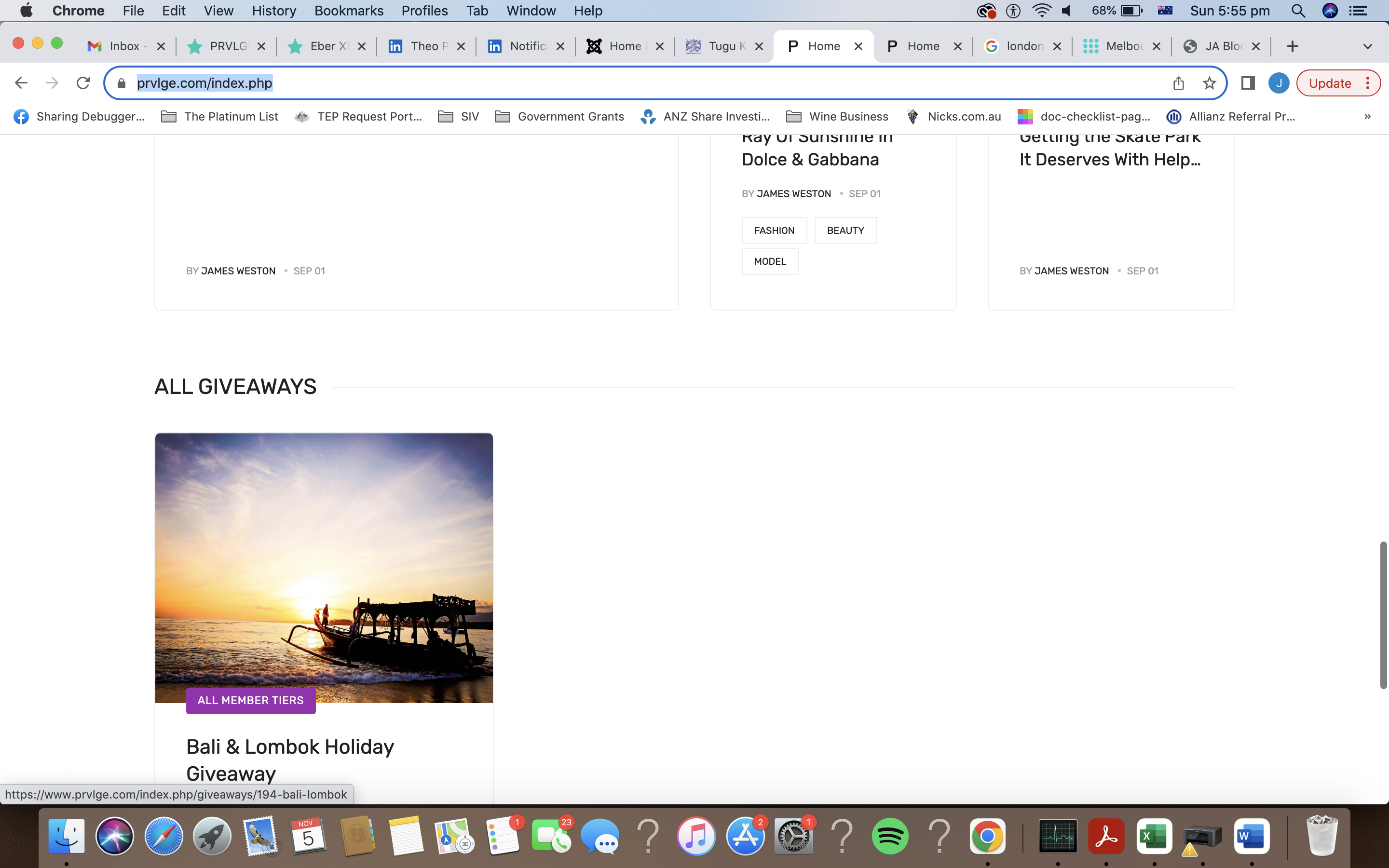Click the page reload icon
The image size is (1389, 868).
[x=83, y=83]
